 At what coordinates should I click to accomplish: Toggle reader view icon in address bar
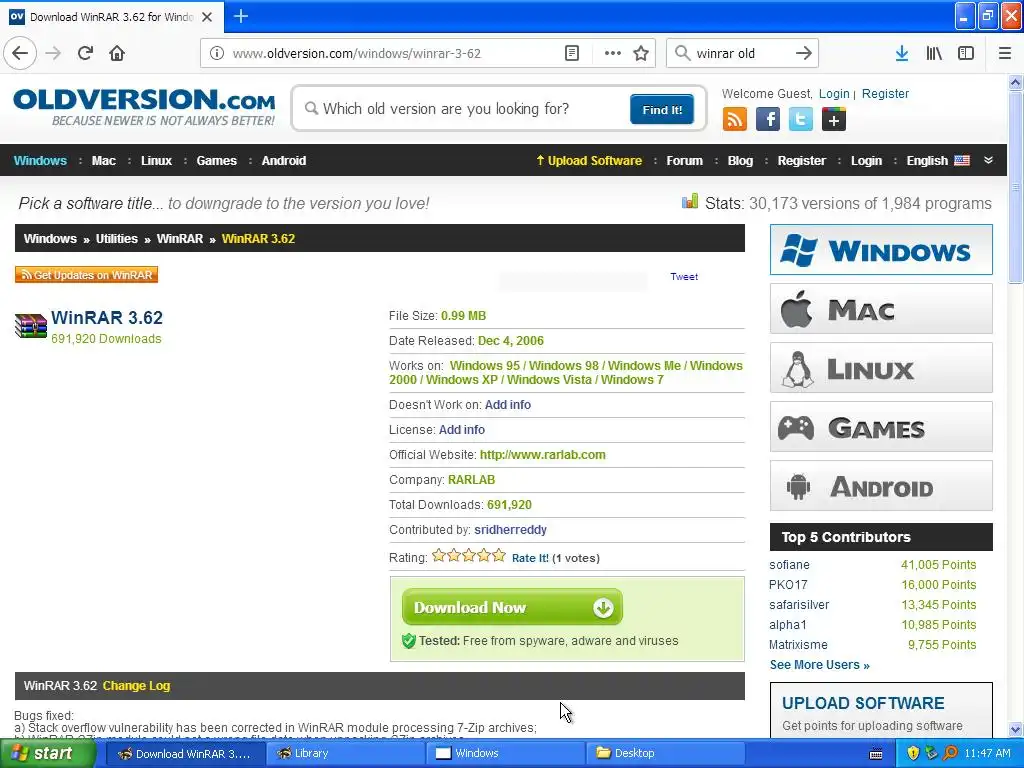[x=571, y=53]
